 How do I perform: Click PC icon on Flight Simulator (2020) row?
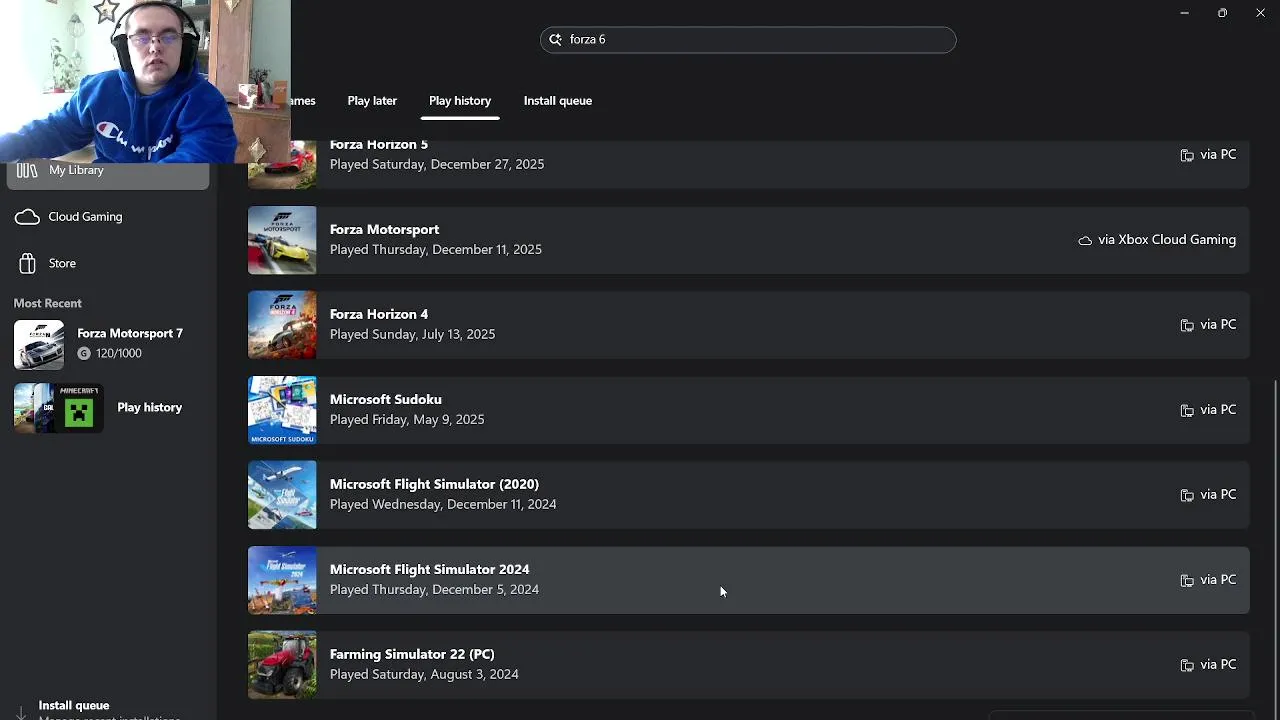click(1187, 495)
